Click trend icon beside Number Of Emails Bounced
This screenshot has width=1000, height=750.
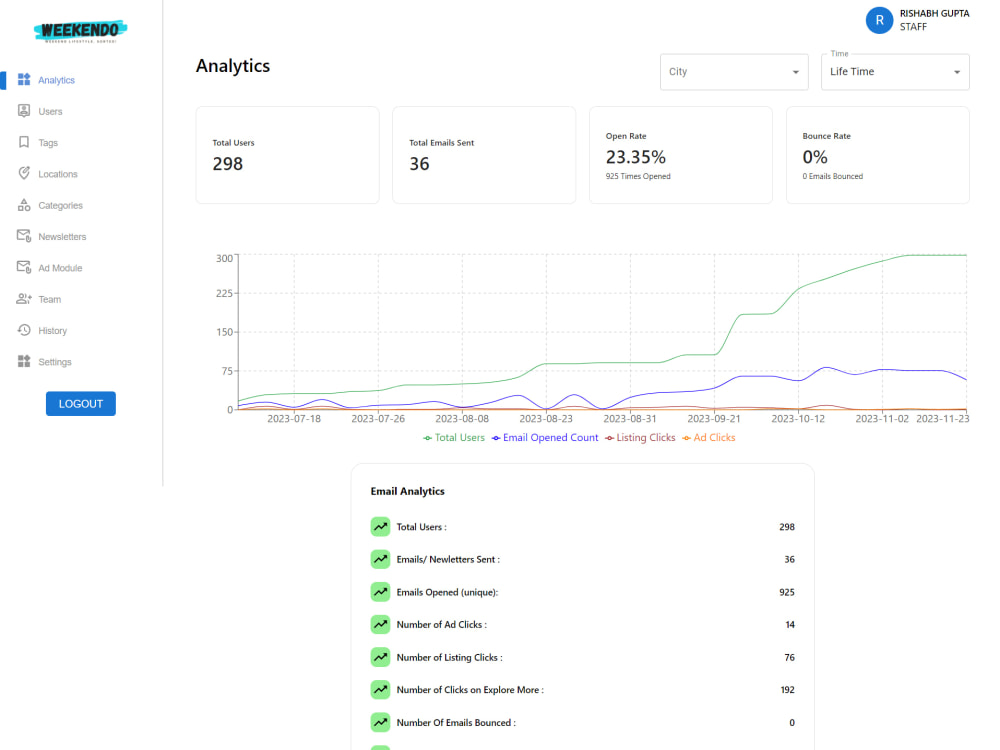pos(380,723)
